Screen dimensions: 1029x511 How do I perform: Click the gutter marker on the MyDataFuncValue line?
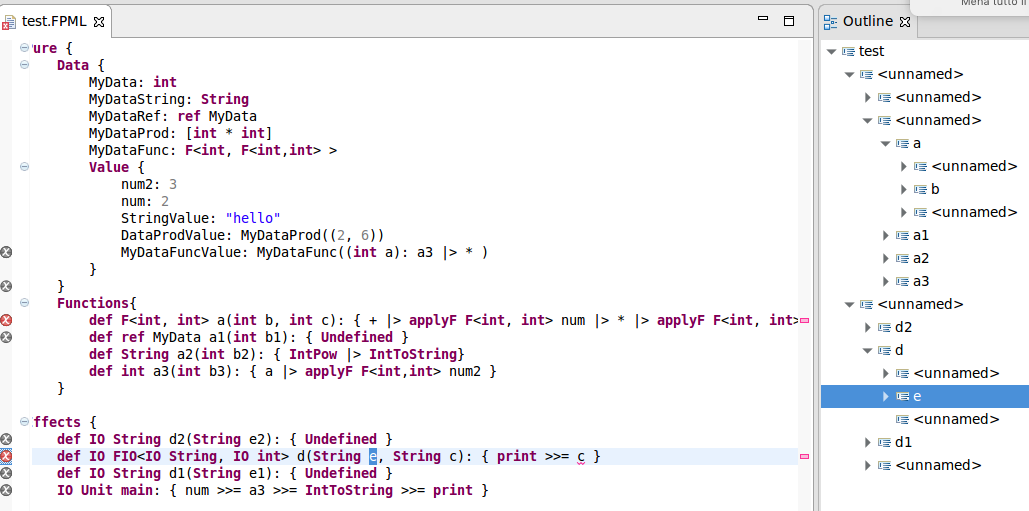[x=6, y=252]
